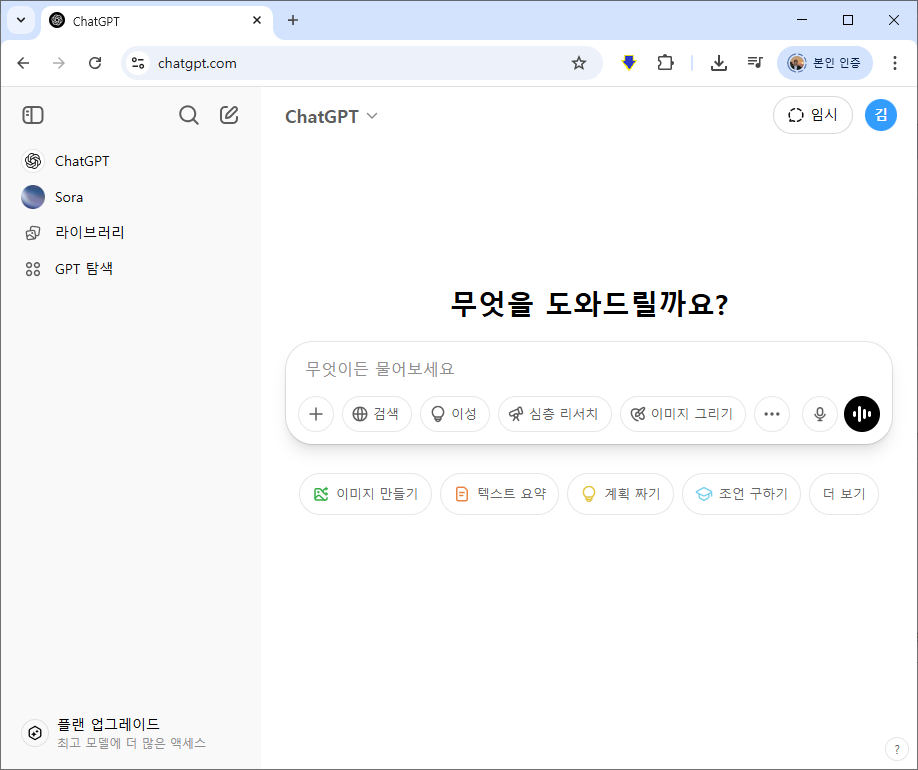View site information icon in address bar
The width and height of the screenshot is (918, 770).
138,63
